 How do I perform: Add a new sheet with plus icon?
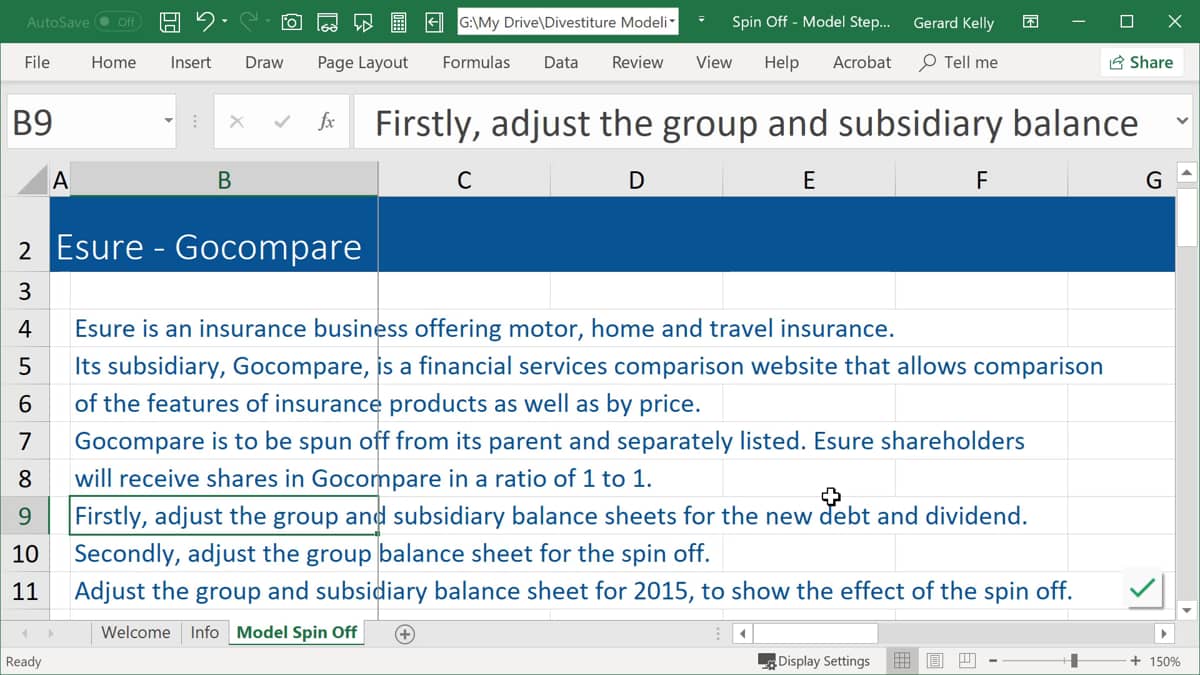point(405,633)
